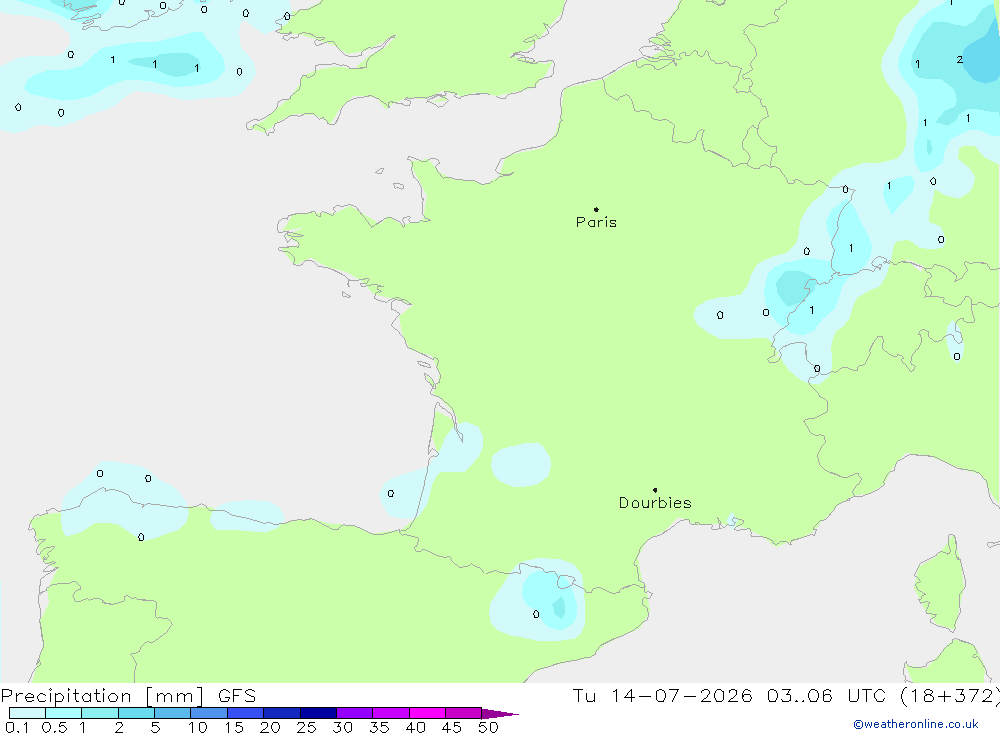Click the Dourbies location dot marker

coord(655,490)
